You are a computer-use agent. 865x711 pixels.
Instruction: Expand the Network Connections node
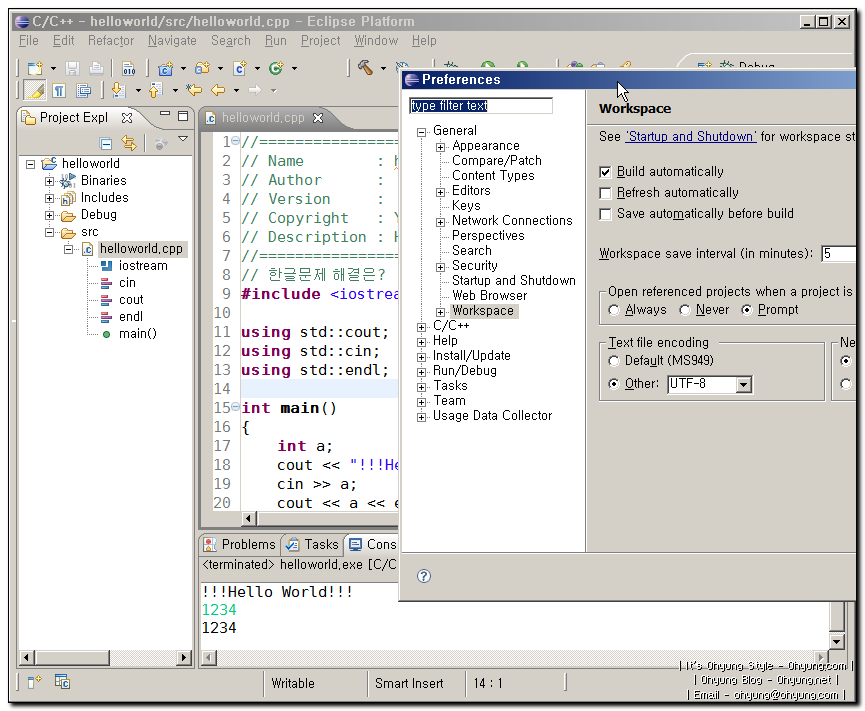pyautogui.click(x=440, y=222)
